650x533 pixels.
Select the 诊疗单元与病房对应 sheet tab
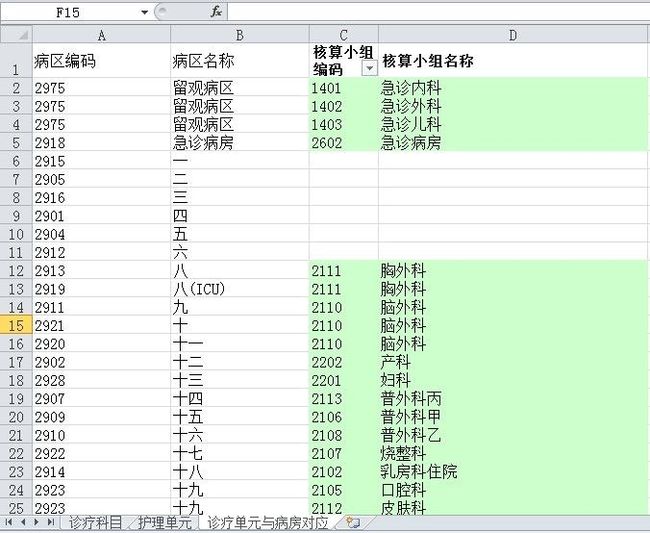pyautogui.click(x=268, y=523)
